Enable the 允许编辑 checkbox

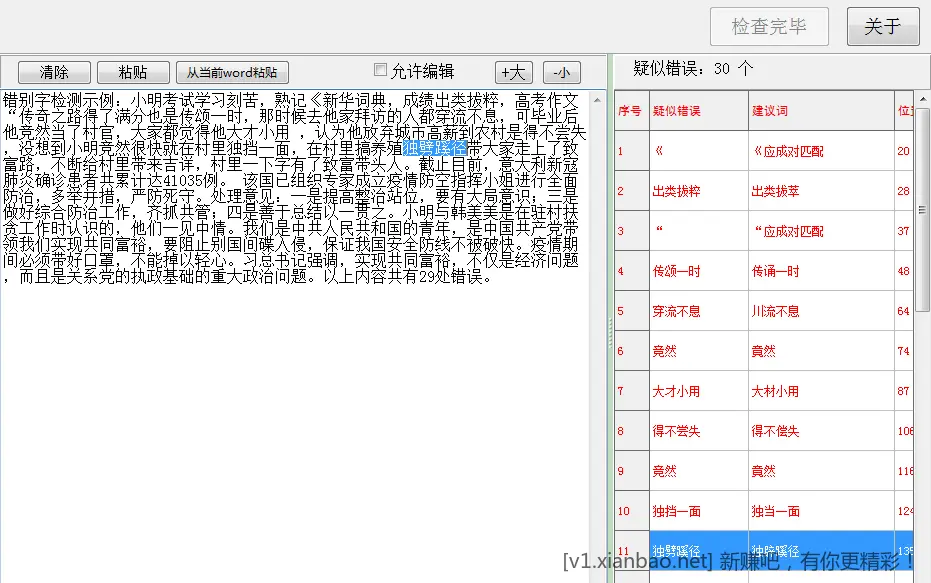[380, 70]
